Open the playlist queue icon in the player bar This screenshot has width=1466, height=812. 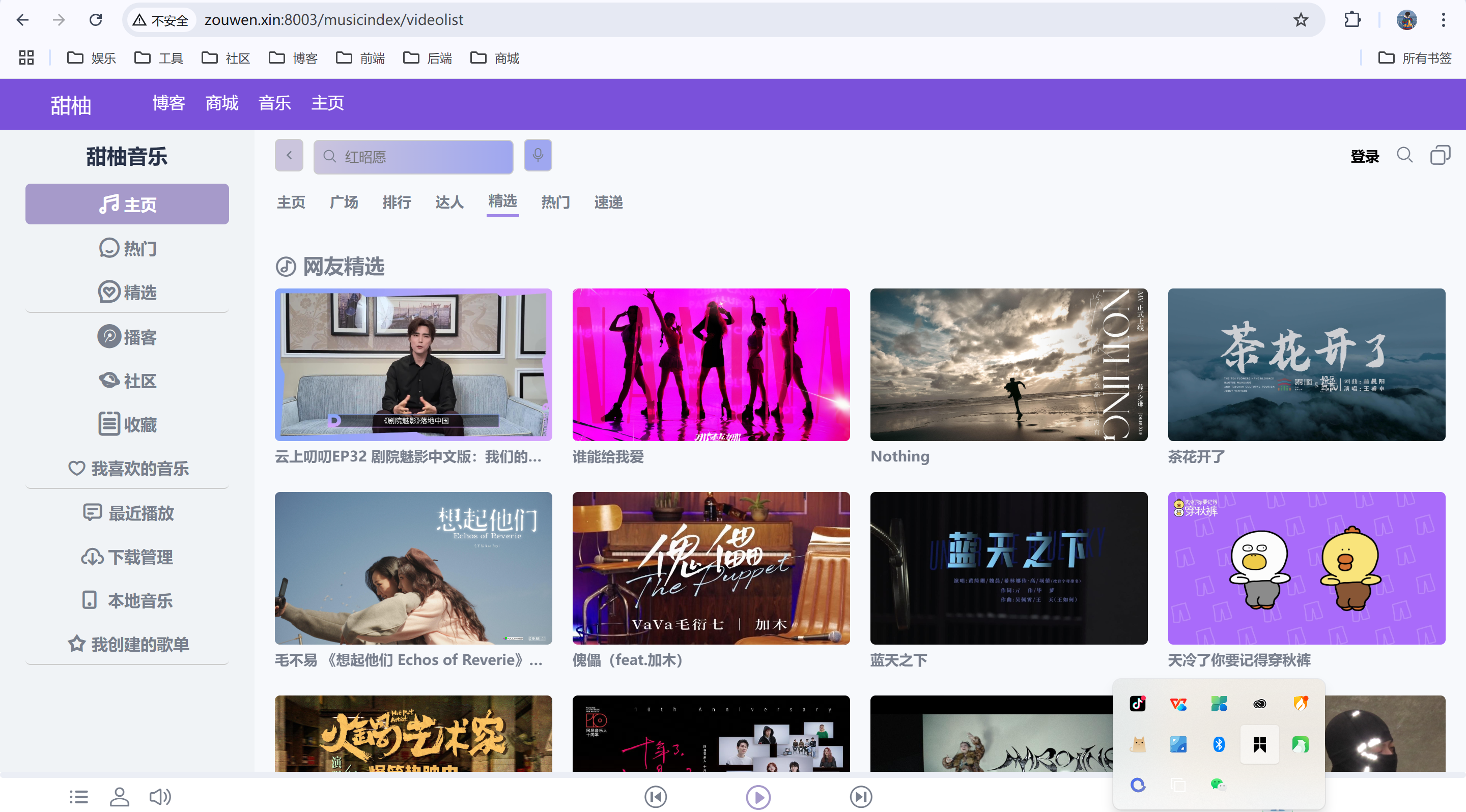78,796
